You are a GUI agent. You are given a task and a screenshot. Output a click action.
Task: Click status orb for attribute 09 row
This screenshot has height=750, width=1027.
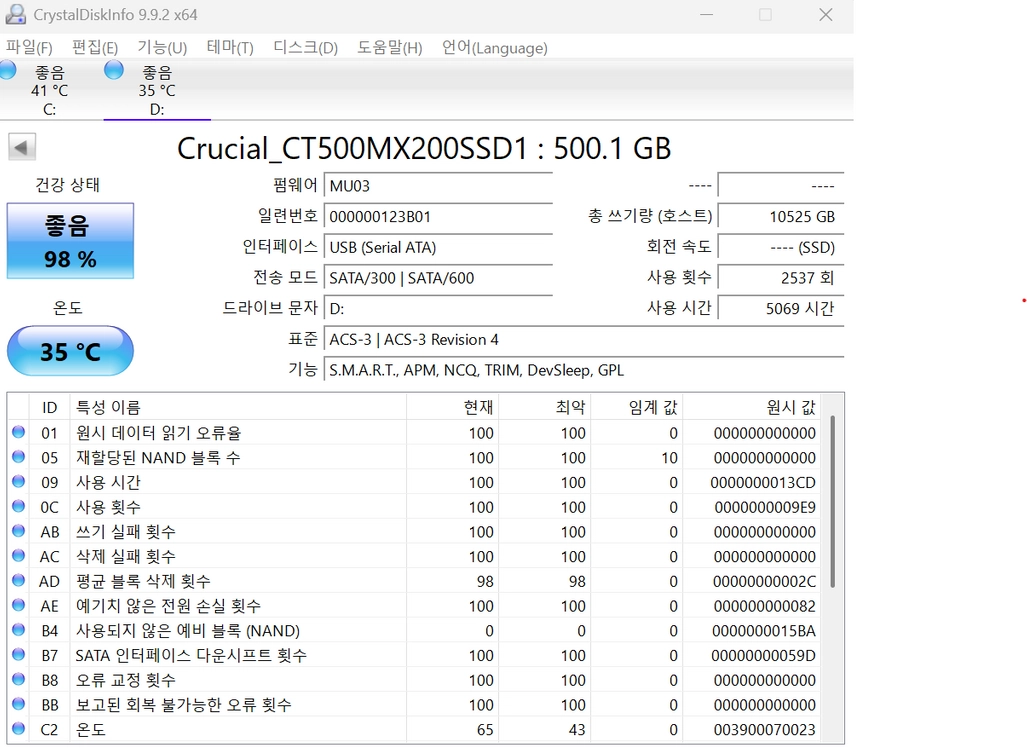(x=18, y=482)
